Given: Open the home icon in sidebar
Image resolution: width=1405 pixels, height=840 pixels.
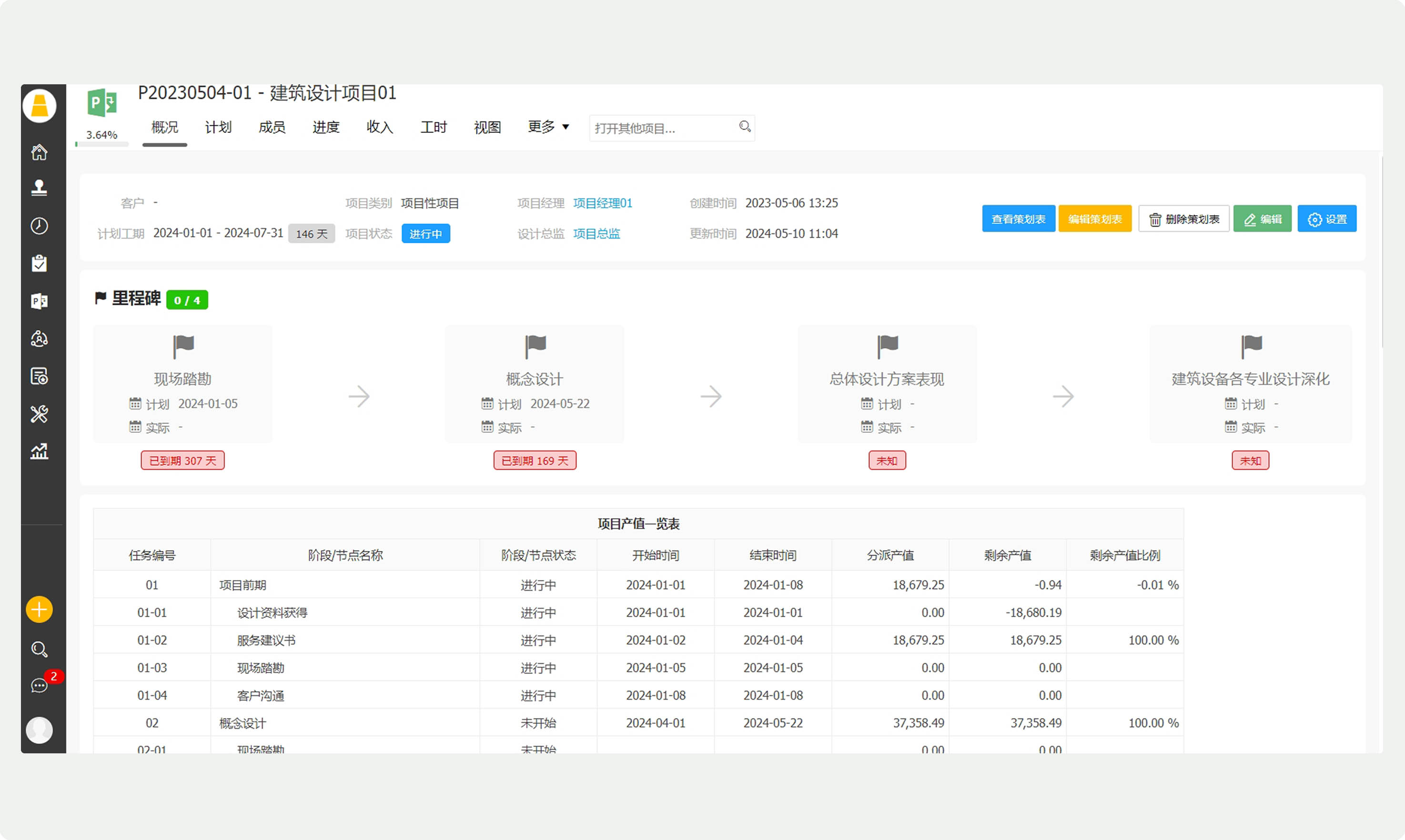Looking at the screenshot, I should pos(39,152).
